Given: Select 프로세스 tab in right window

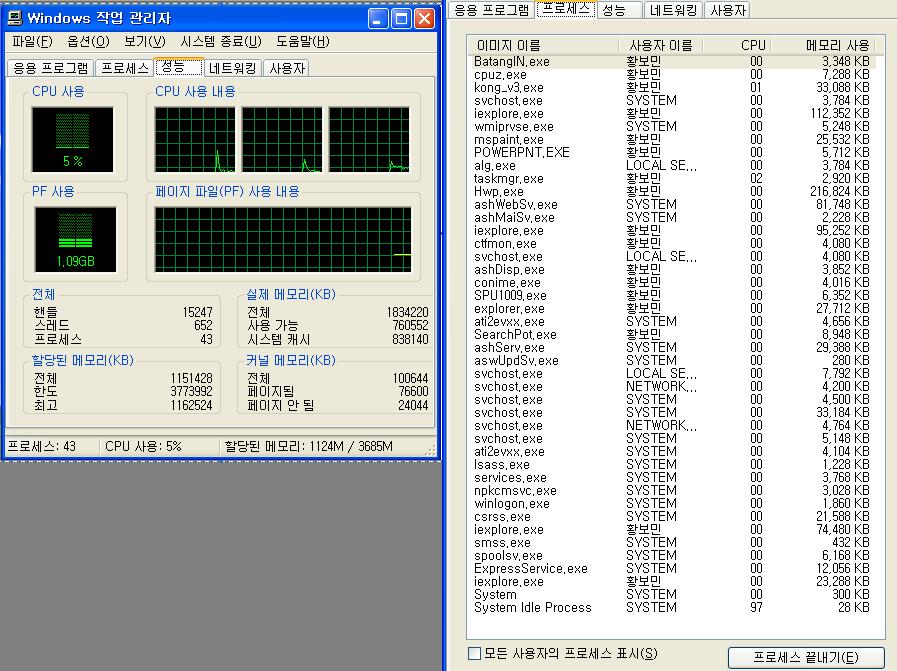Looking at the screenshot, I should click(565, 9).
